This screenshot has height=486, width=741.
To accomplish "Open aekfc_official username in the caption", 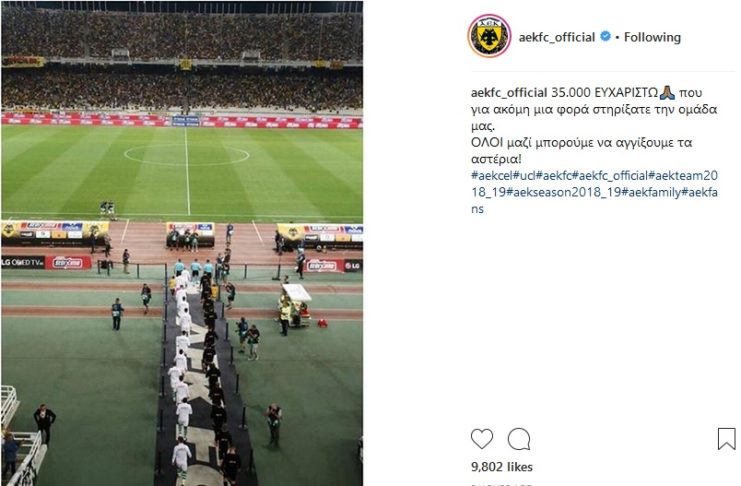I will pos(509,93).
